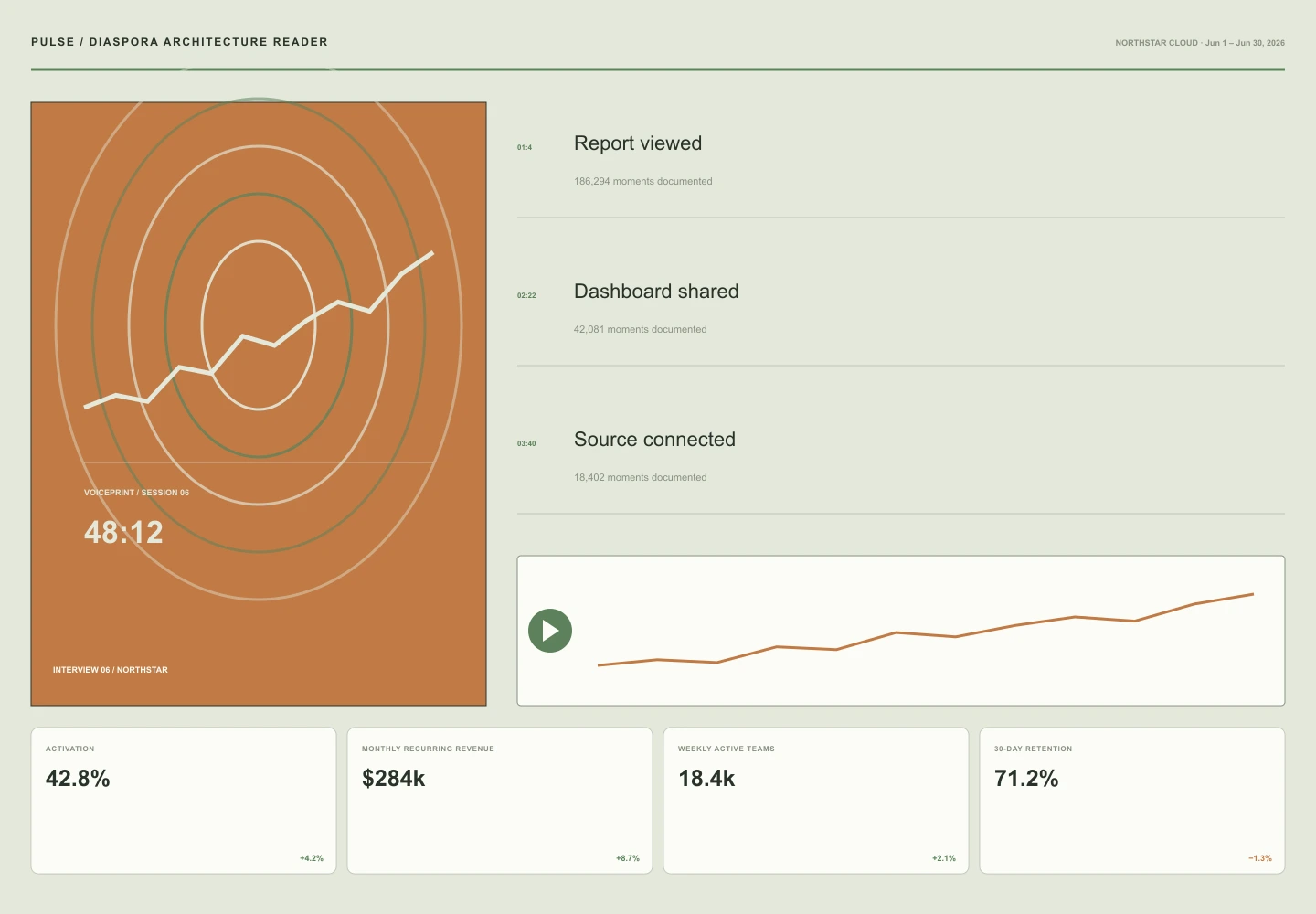Jump to the 03:40 timestamp
Image resolution: width=1316 pixels, height=914 pixels.
(526, 443)
